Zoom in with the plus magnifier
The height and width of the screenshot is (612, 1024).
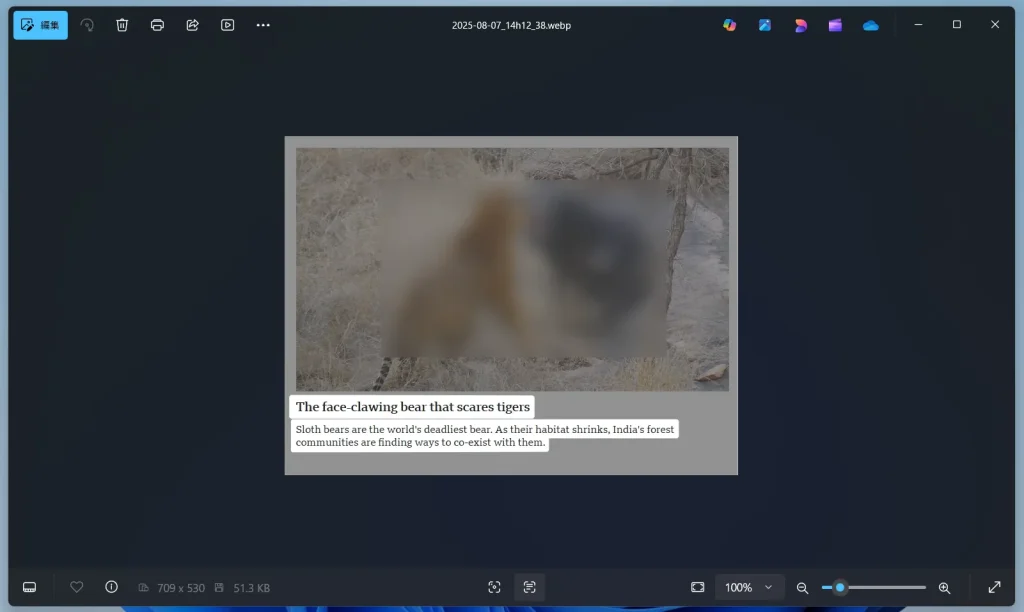point(944,588)
